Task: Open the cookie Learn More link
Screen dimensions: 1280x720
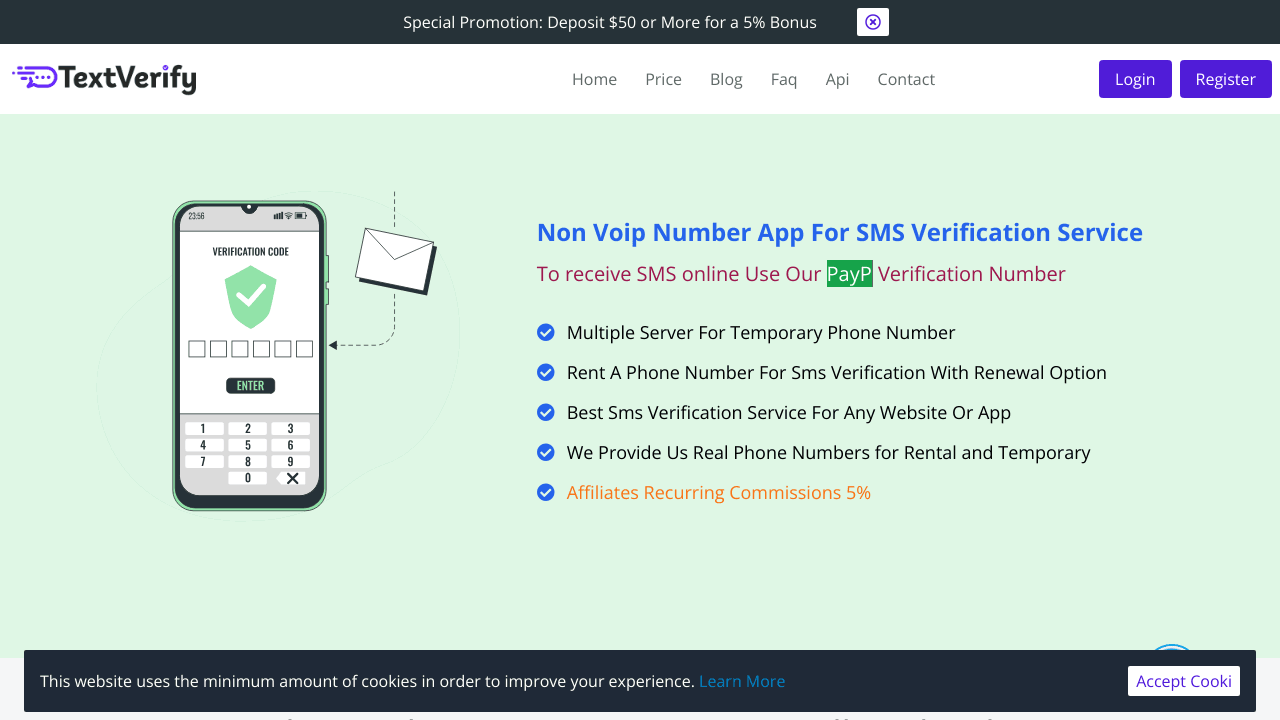Action: tap(742, 681)
